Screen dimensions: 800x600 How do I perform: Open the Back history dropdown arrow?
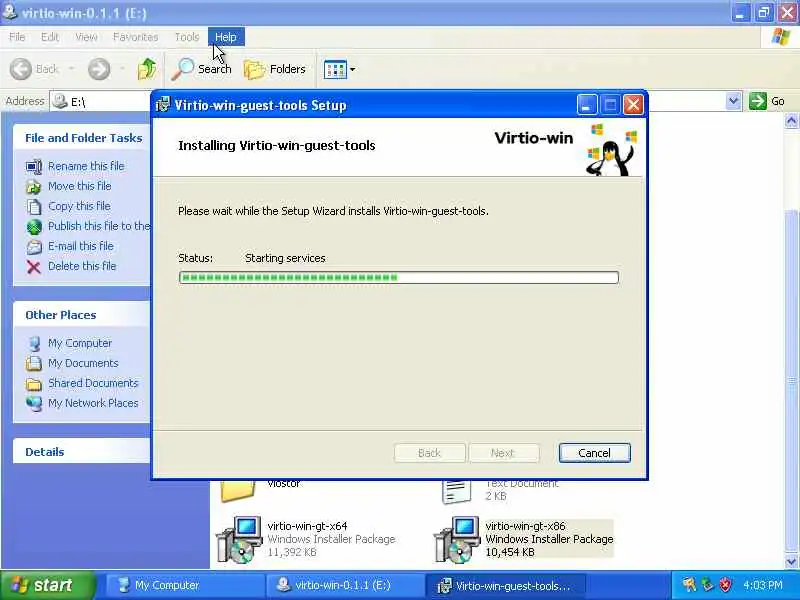[x=71, y=69]
